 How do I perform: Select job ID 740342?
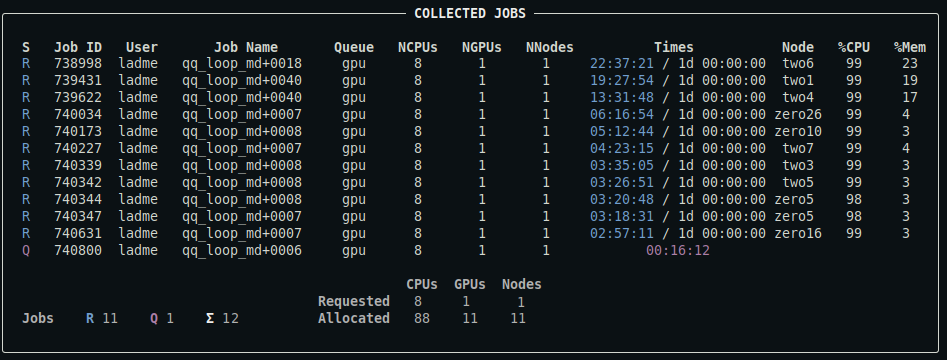pos(78,182)
